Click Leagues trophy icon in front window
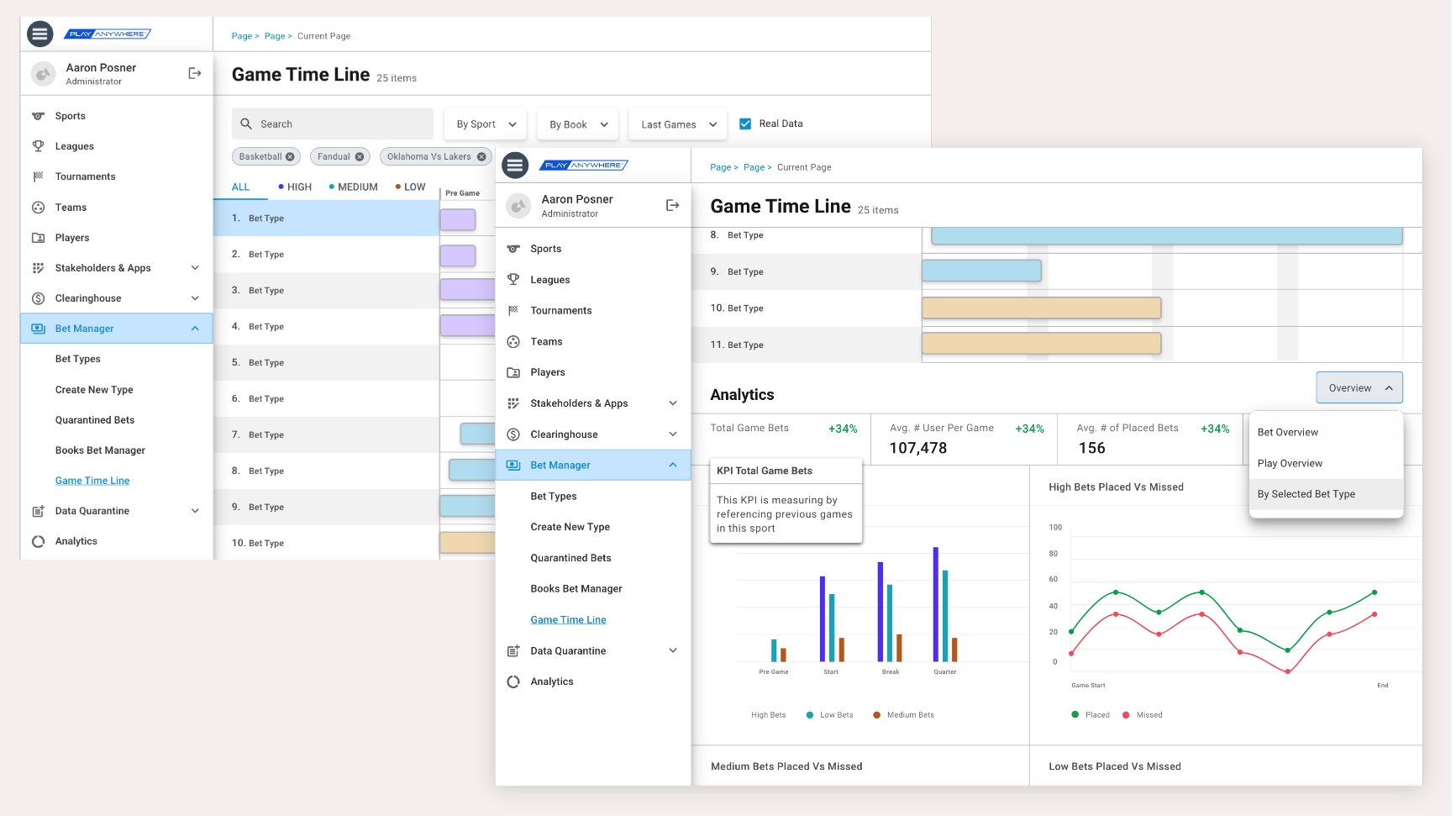This screenshot has height=821, width=1456. click(513, 281)
